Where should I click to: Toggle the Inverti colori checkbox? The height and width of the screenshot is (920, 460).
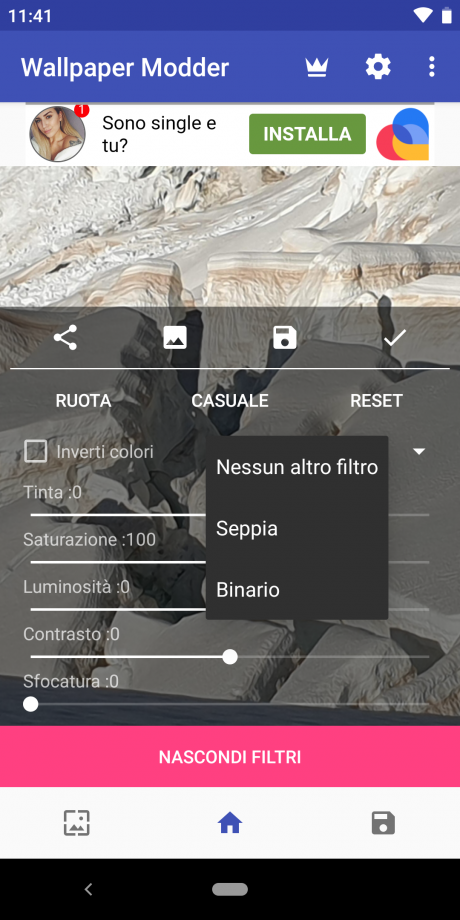click(x=36, y=452)
